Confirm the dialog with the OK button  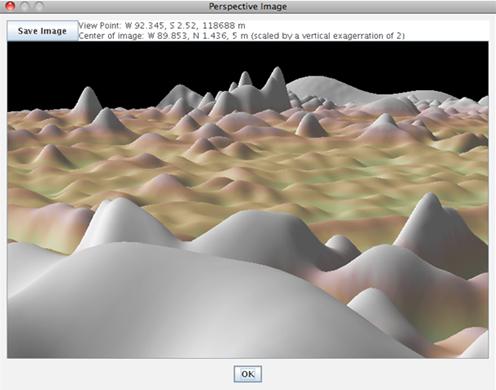[248, 374]
